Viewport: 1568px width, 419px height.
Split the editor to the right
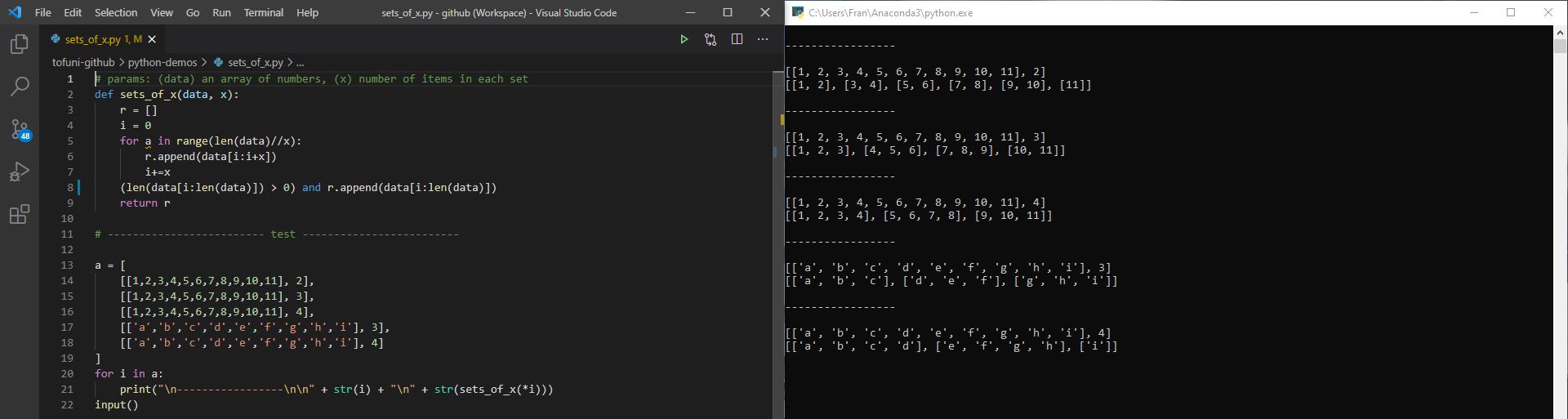coord(737,39)
